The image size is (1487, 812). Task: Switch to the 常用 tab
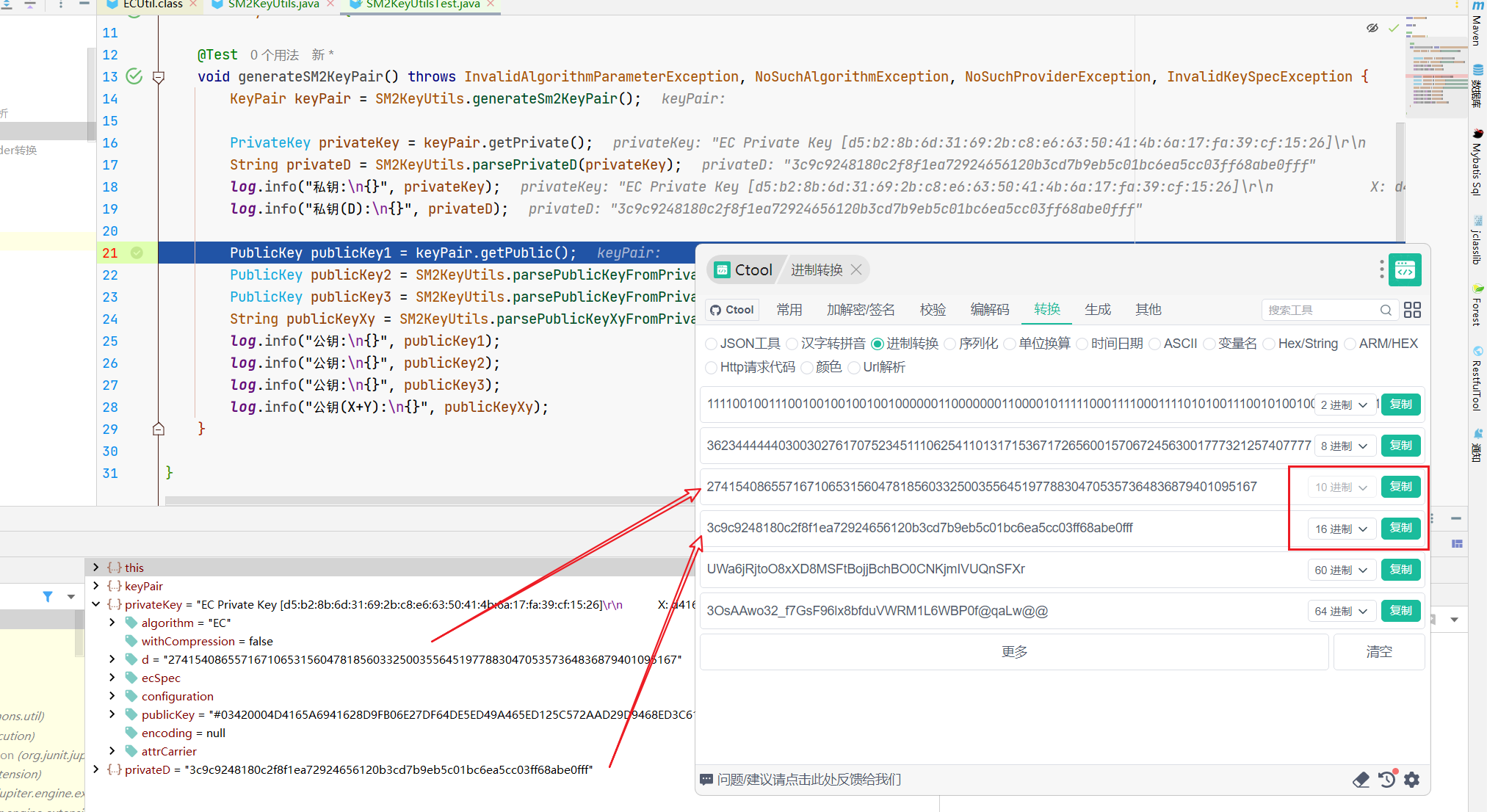[x=789, y=310]
